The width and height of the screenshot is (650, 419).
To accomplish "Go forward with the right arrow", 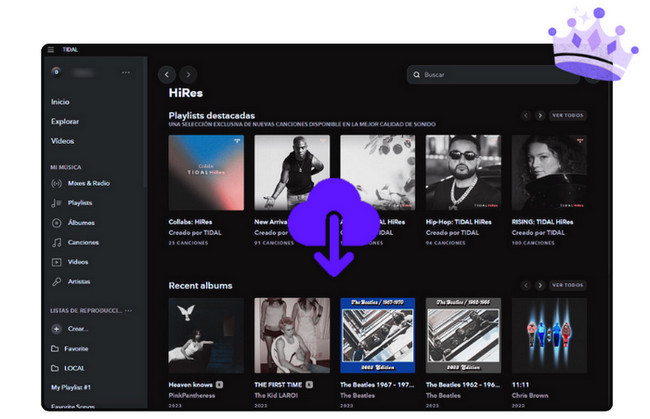I will pyautogui.click(x=188, y=75).
